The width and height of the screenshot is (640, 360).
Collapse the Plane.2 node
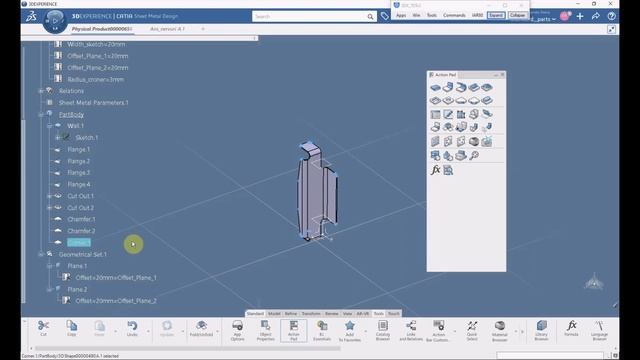coord(49,289)
